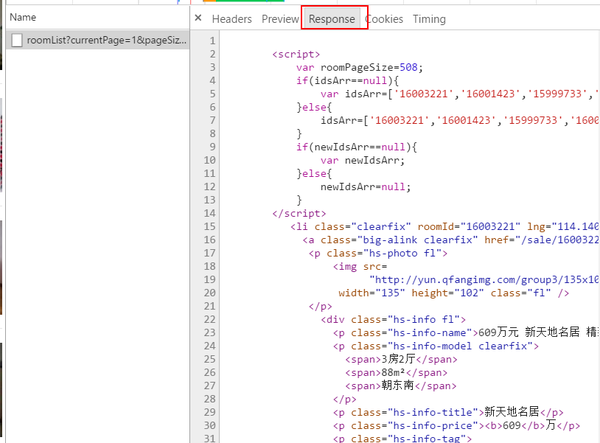Switch to the Timing tab
This screenshot has height=443, width=600.
pos(429,19)
